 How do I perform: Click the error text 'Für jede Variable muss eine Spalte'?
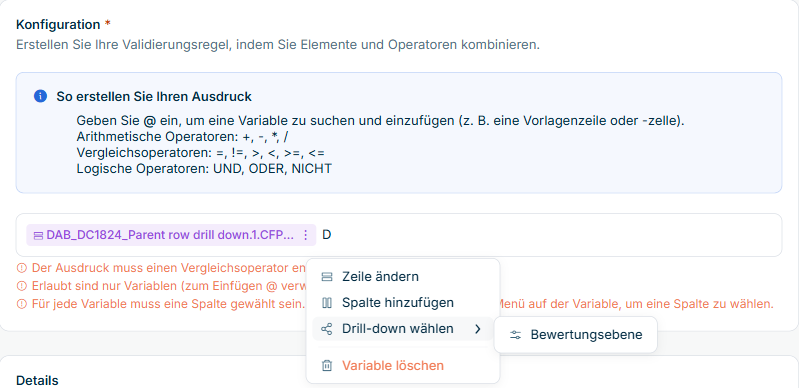(x=169, y=304)
